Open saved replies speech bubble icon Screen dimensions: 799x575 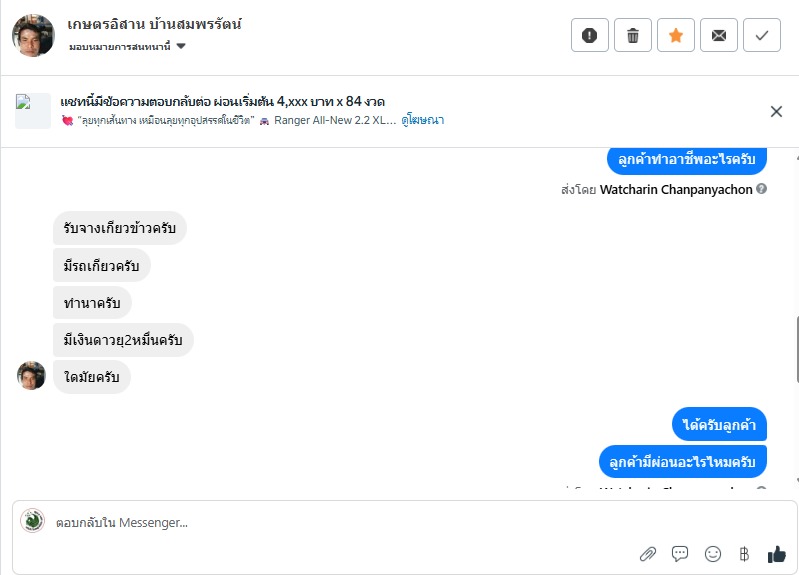(680, 554)
